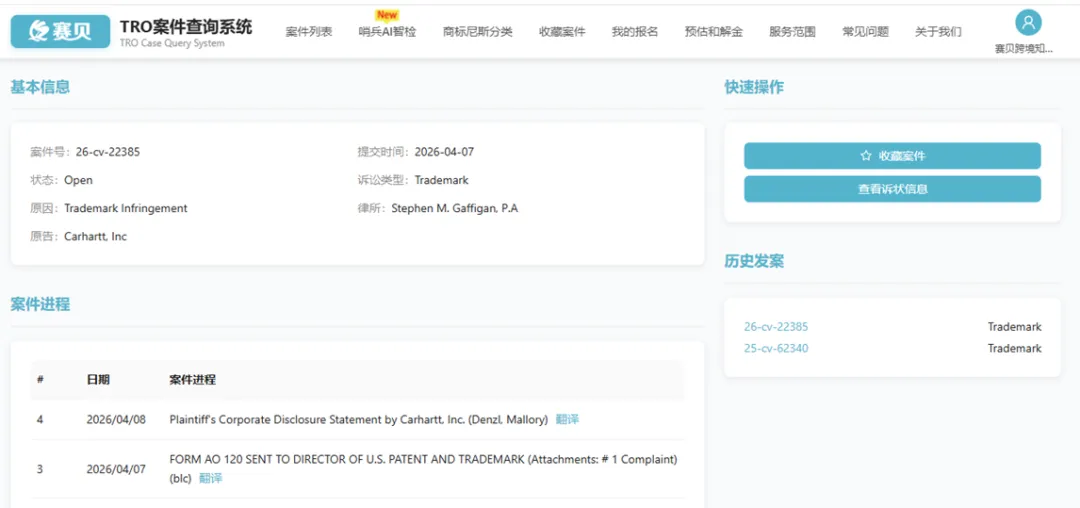Click the 历史发案 section heading

754,262
